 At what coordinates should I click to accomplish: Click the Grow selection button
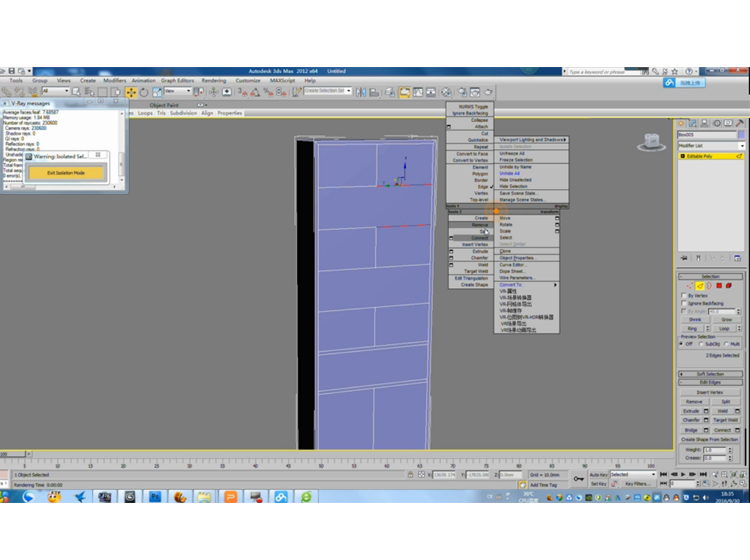727,319
